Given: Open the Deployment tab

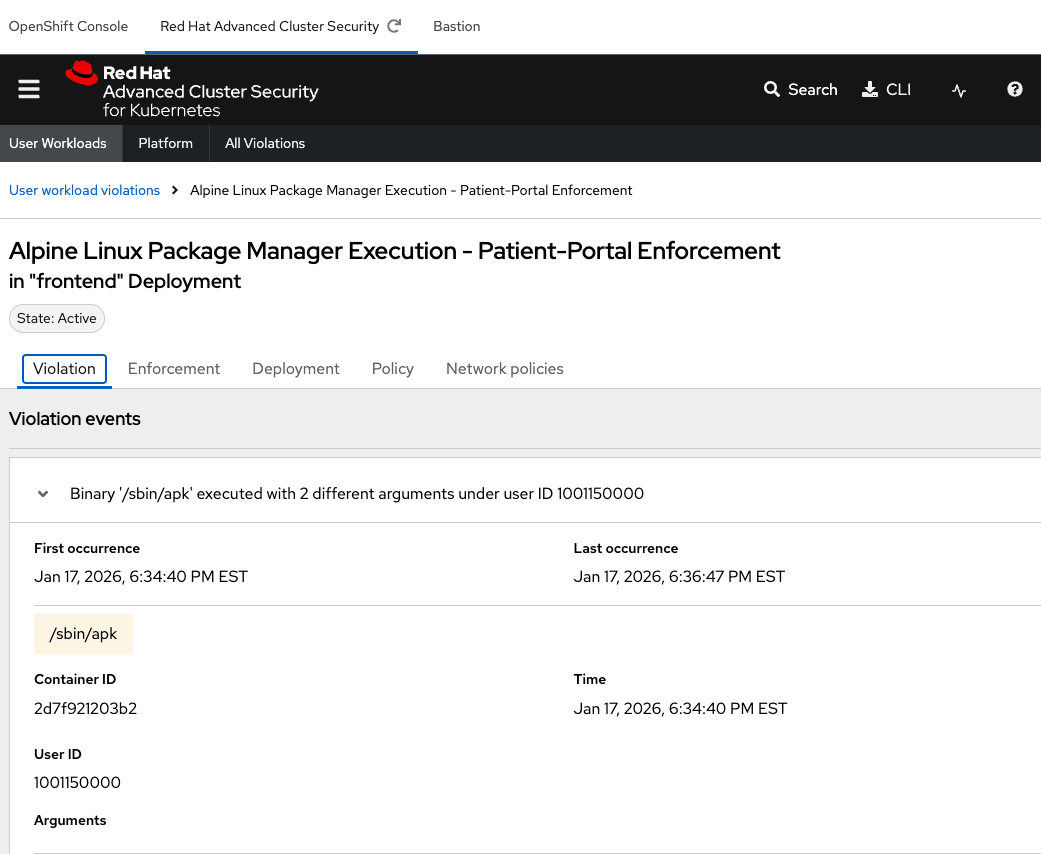Looking at the screenshot, I should click(x=296, y=369).
